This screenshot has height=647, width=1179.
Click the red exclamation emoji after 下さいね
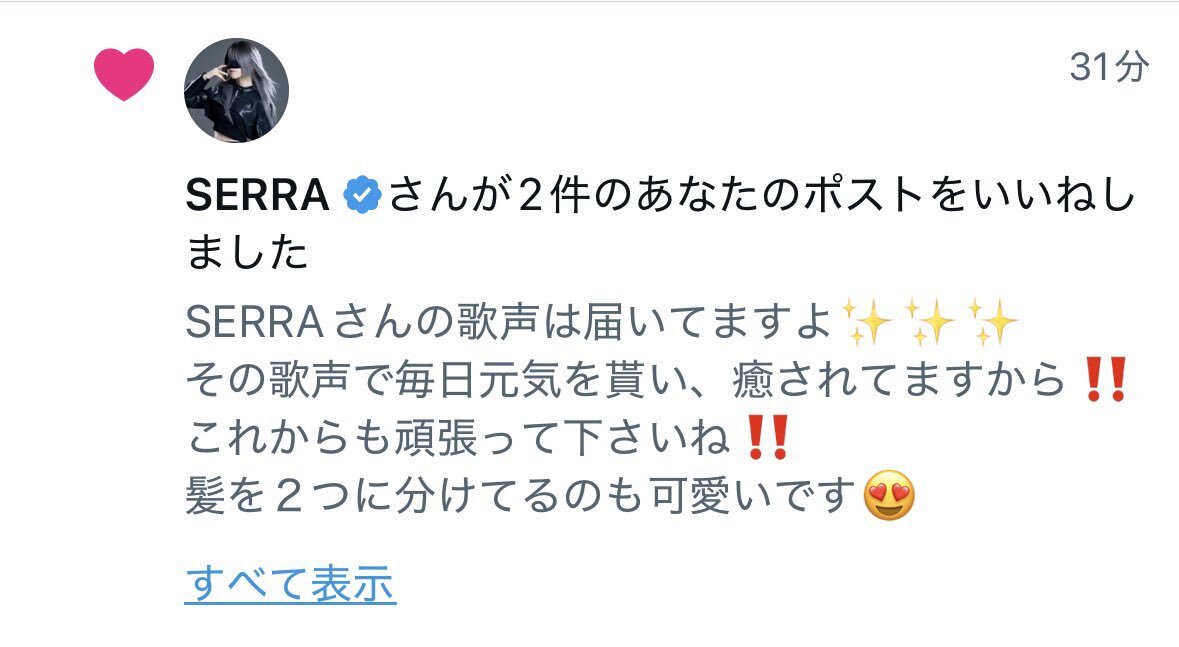pyautogui.click(x=766, y=437)
